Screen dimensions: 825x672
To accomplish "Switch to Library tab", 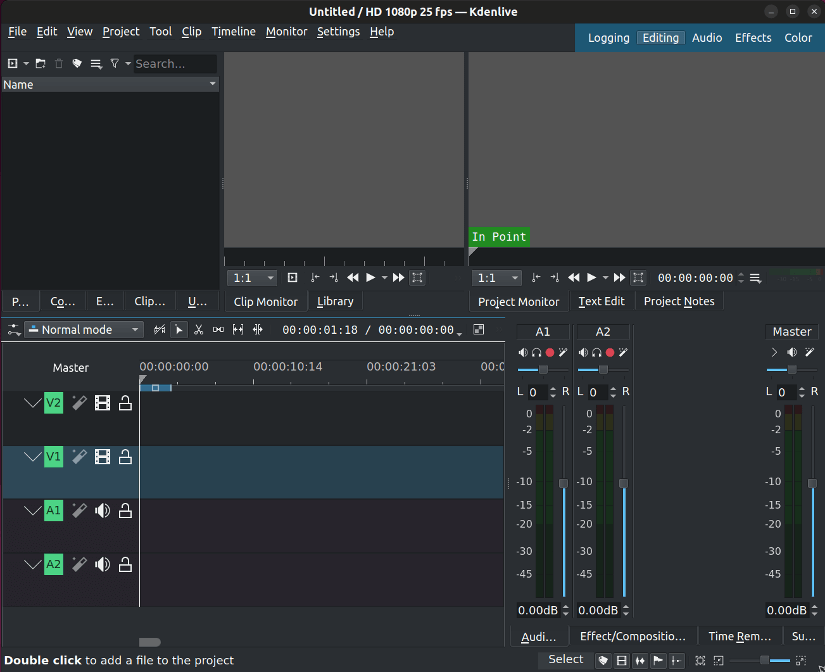I will point(335,302).
